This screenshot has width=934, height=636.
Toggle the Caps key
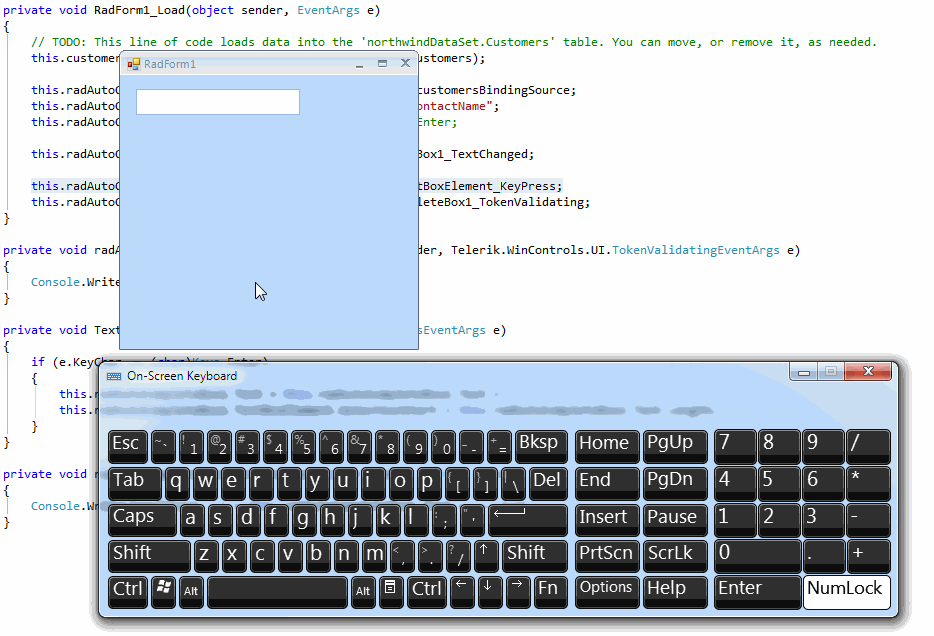[x=142, y=519]
